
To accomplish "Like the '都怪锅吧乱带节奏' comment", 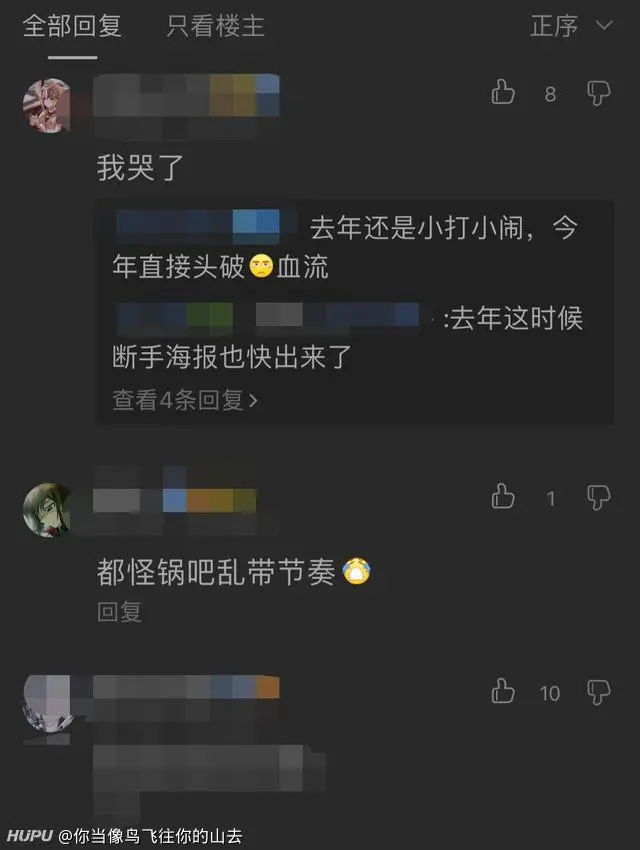I will [x=503, y=497].
